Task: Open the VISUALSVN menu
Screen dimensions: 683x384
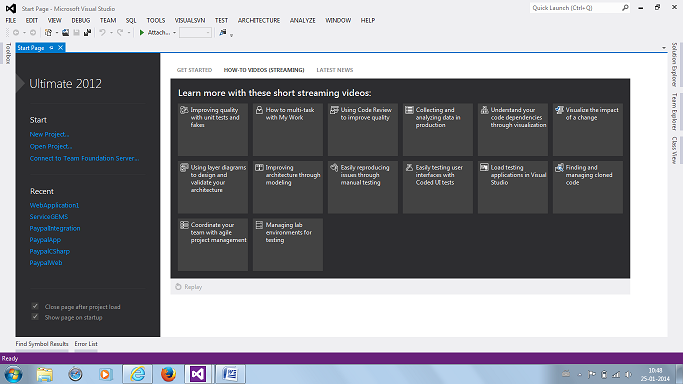Action: pyautogui.click(x=190, y=20)
